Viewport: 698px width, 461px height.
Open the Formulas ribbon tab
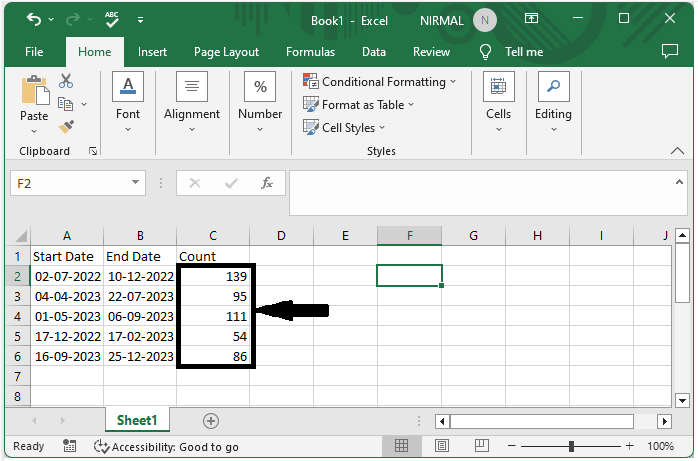coord(310,52)
